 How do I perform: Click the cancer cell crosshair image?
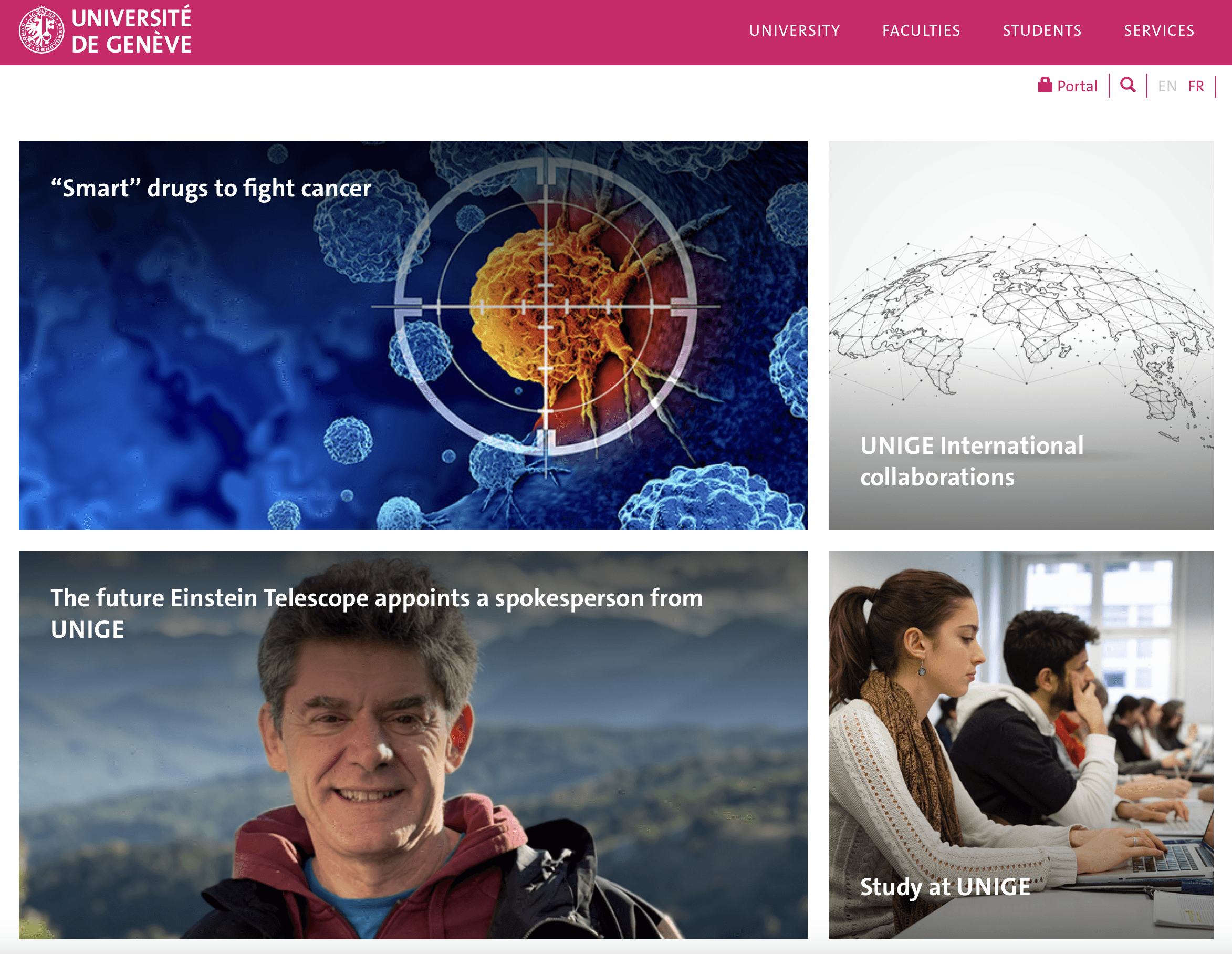point(413,335)
